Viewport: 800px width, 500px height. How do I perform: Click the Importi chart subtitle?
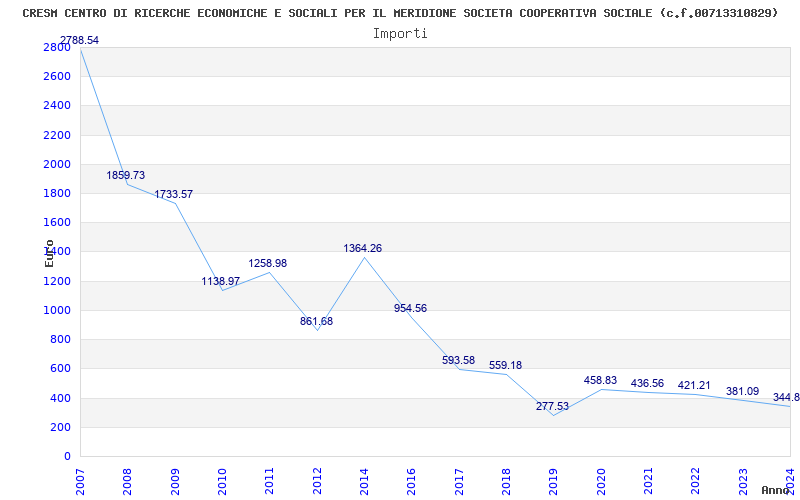point(400,33)
